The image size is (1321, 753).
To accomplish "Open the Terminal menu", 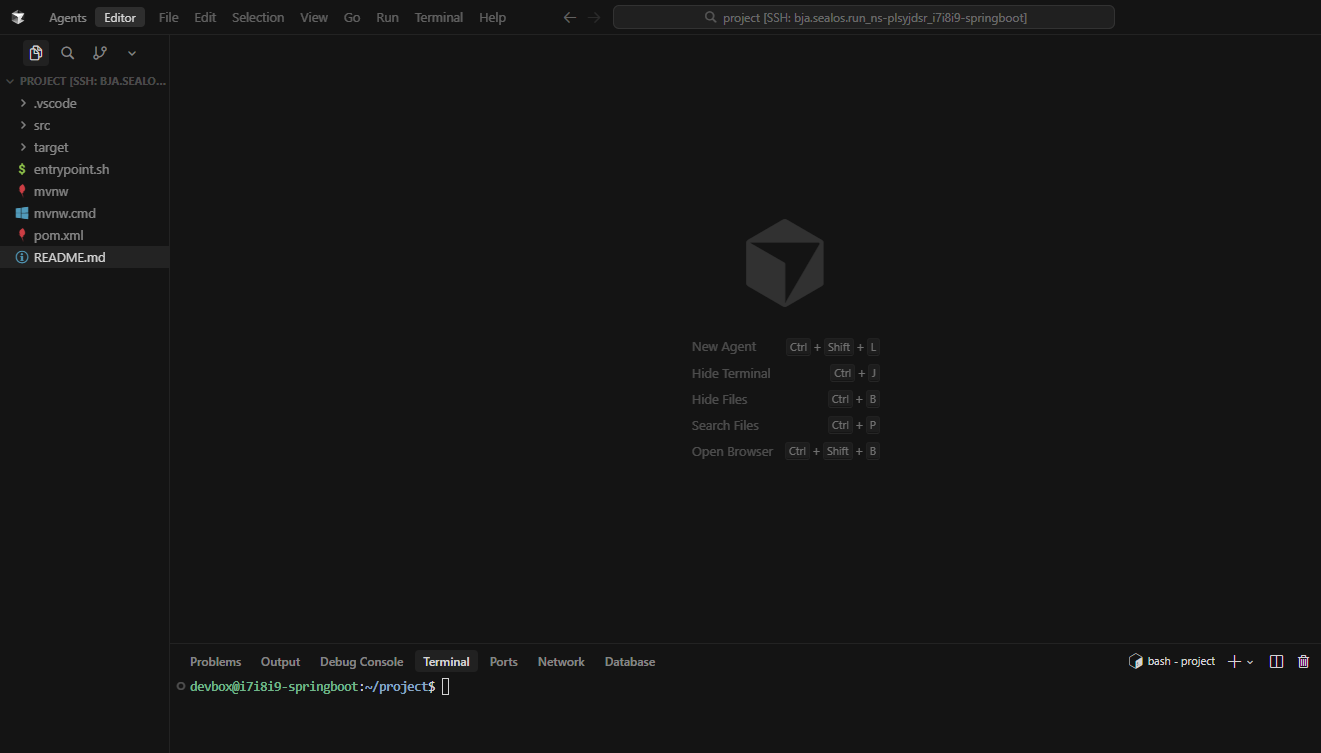I will coord(439,17).
